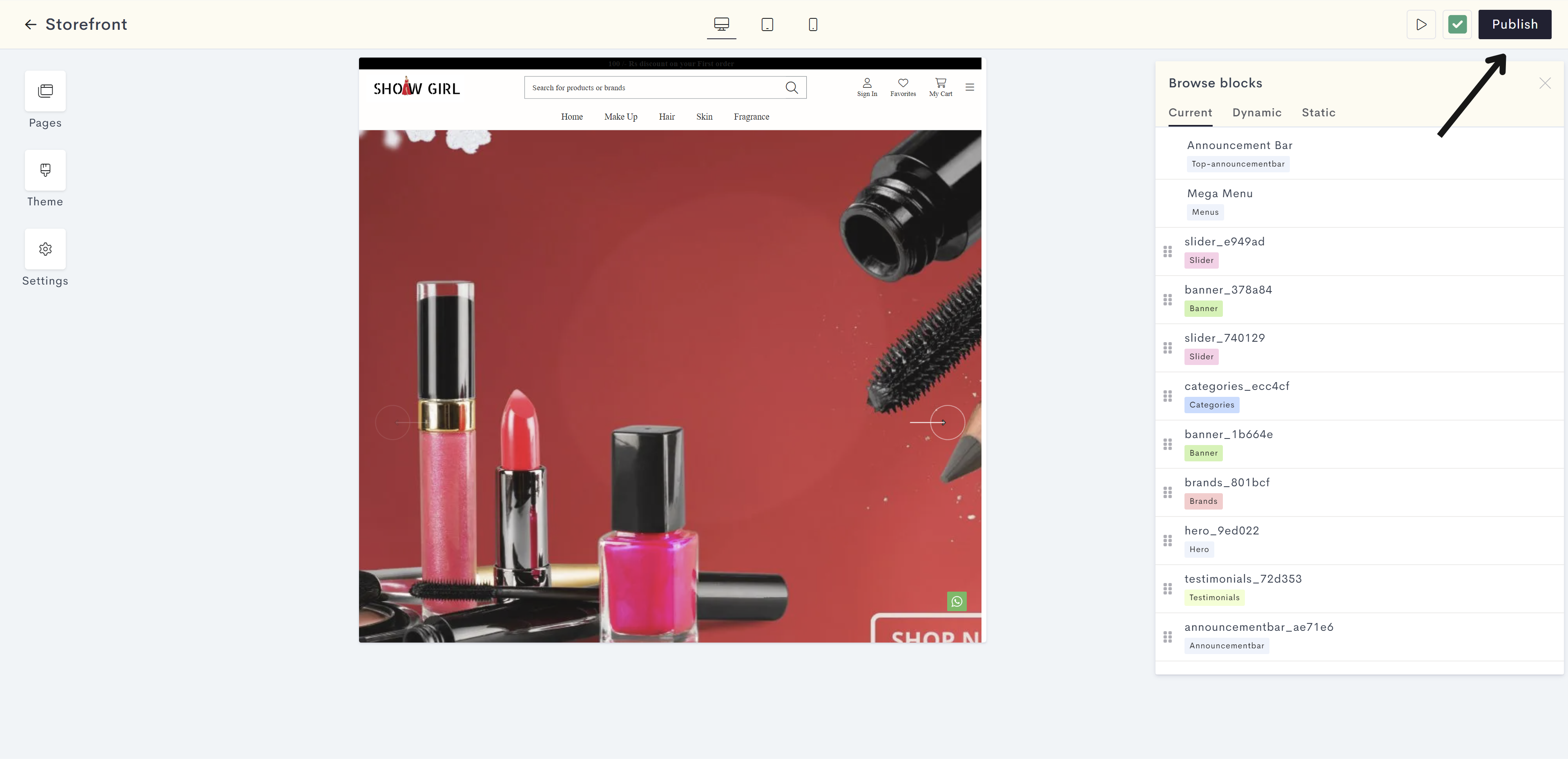Open the hamburger menu in preview

tap(970, 87)
